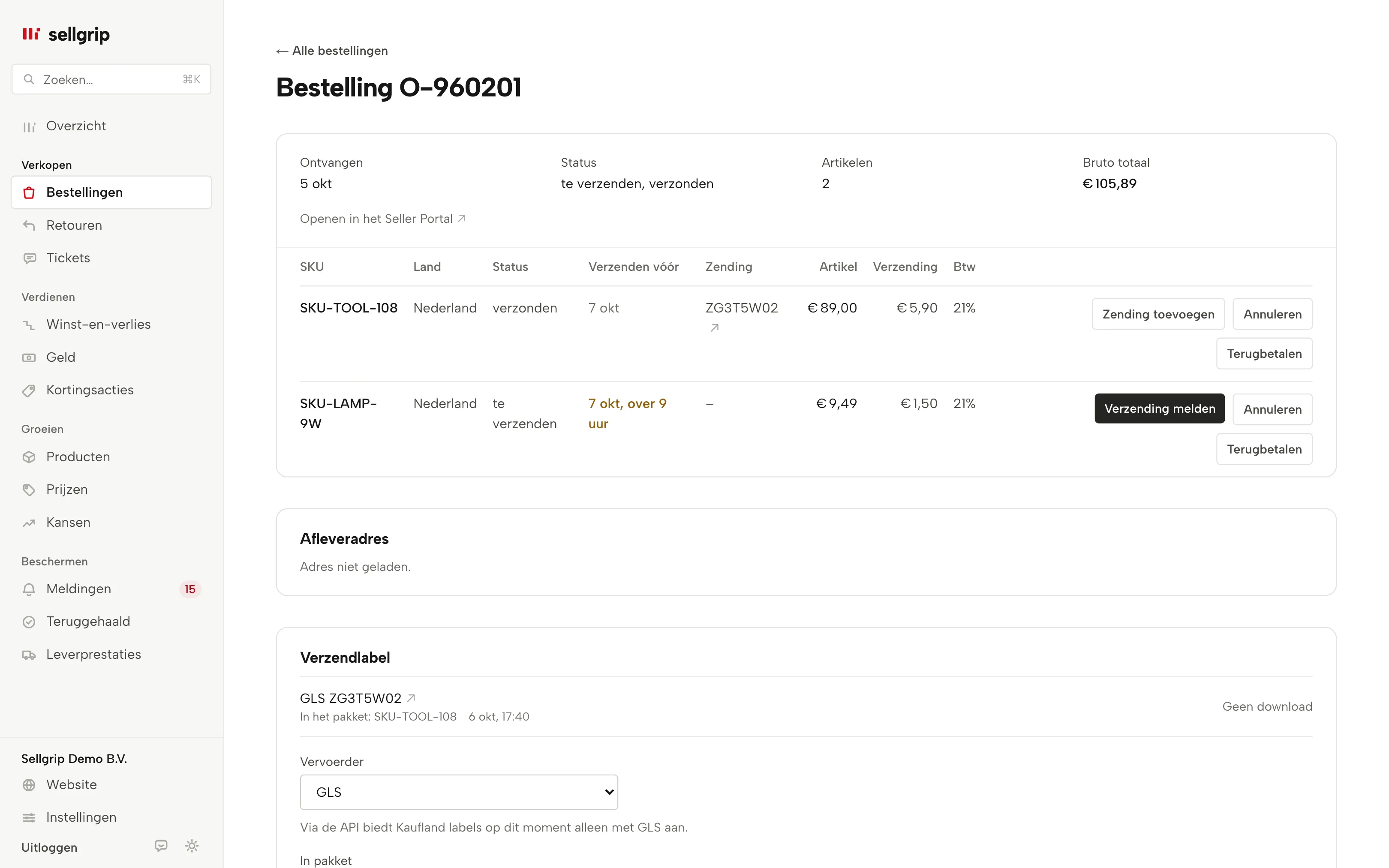Open external arrow under ZG3T5W02 shipment
The image size is (1389, 868).
coord(715,328)
